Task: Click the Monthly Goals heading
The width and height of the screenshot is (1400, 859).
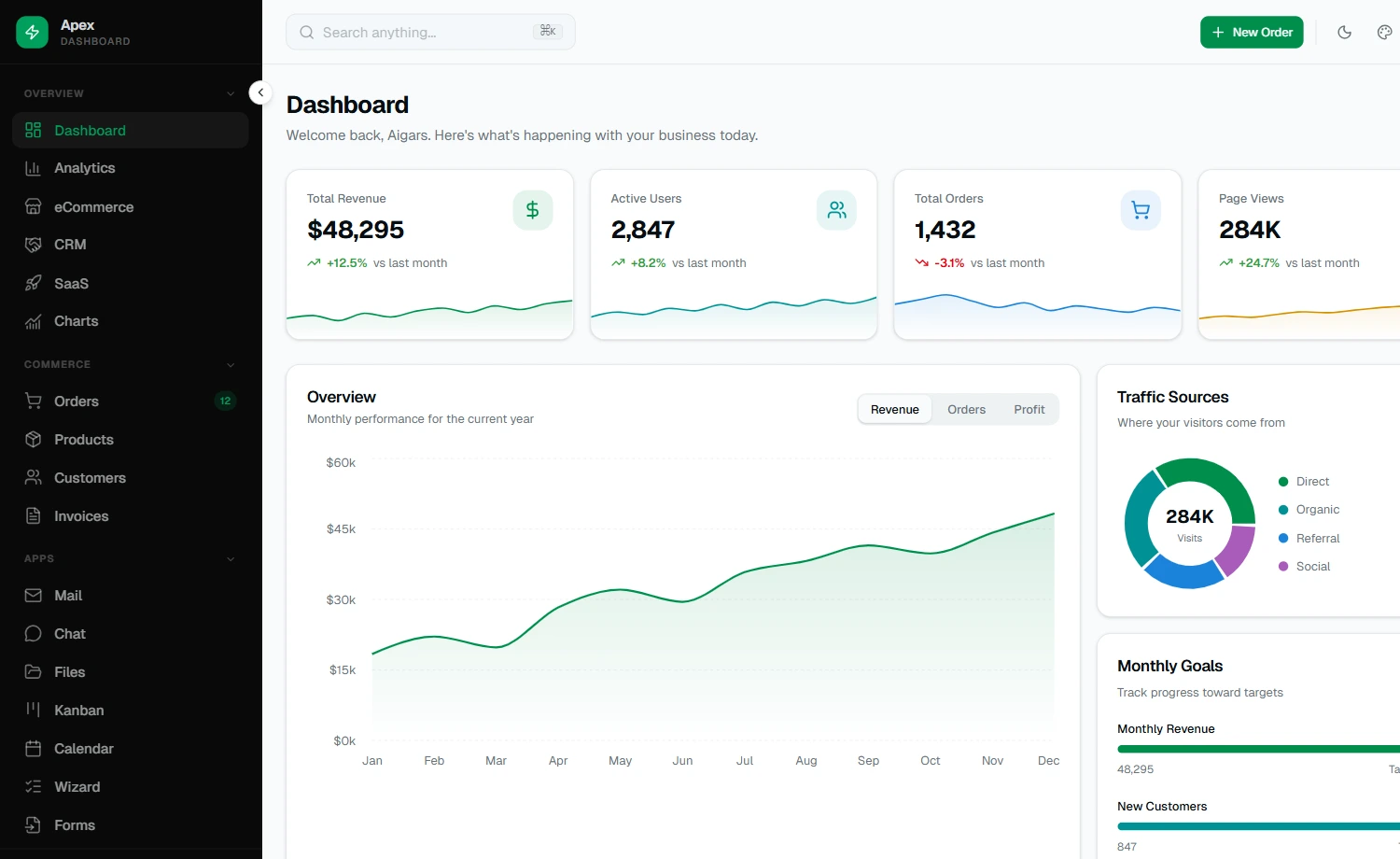Action: (1169, 666)
